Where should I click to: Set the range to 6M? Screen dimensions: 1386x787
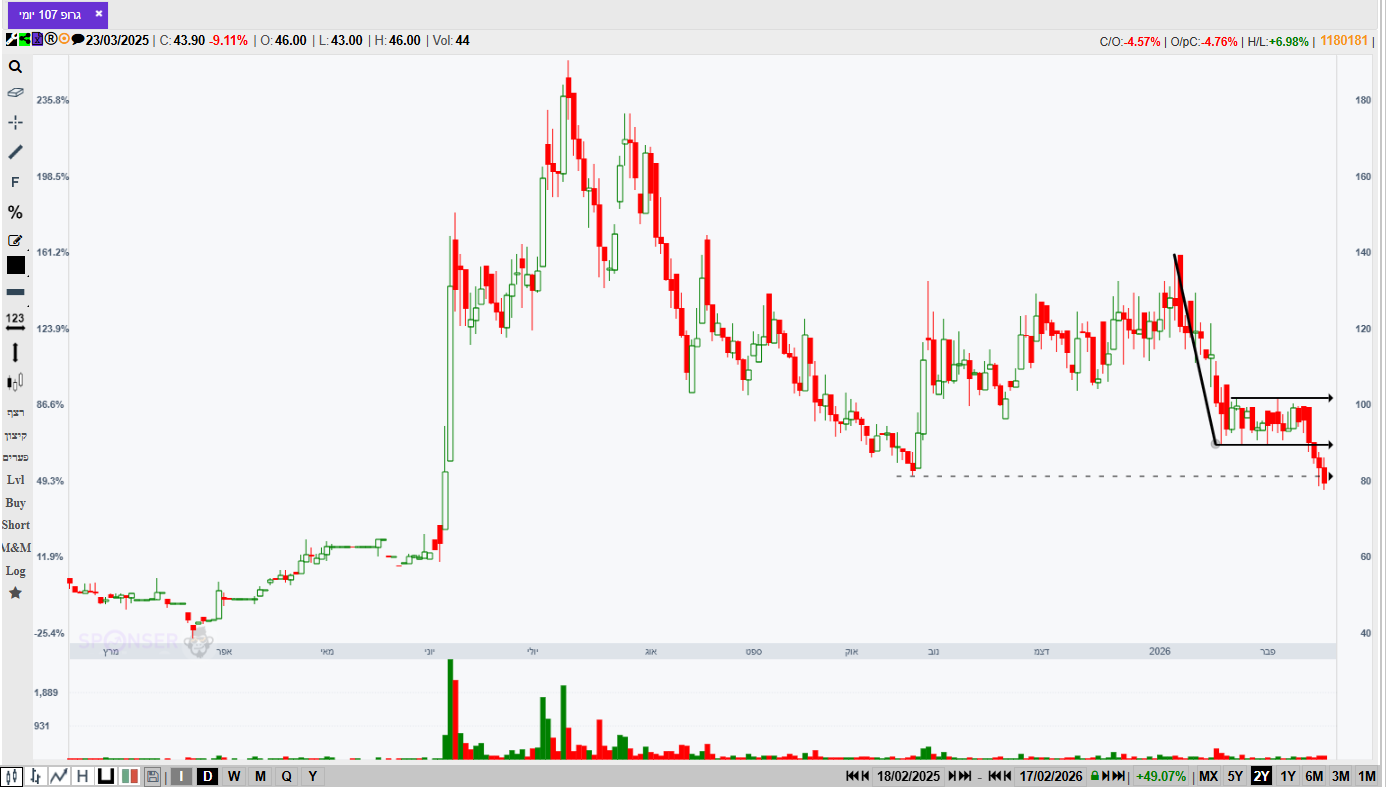point(1314,776)
